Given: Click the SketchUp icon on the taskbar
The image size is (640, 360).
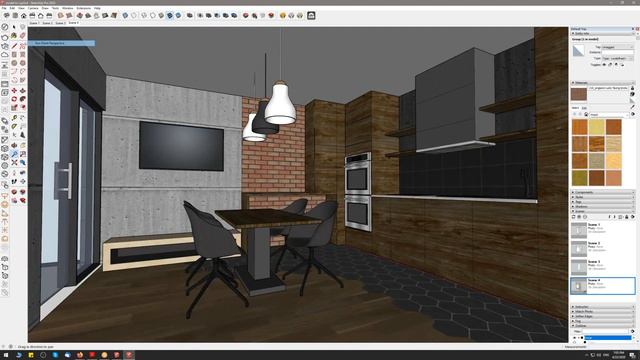Looking at the screenshot, I should pyautogui.click(x=129, y=355).
